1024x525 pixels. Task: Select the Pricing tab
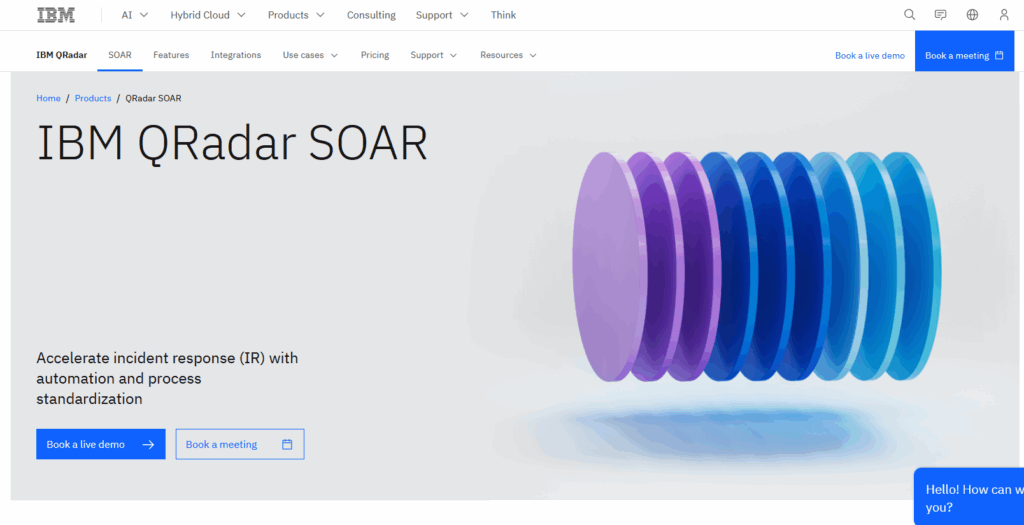(375, 55)
